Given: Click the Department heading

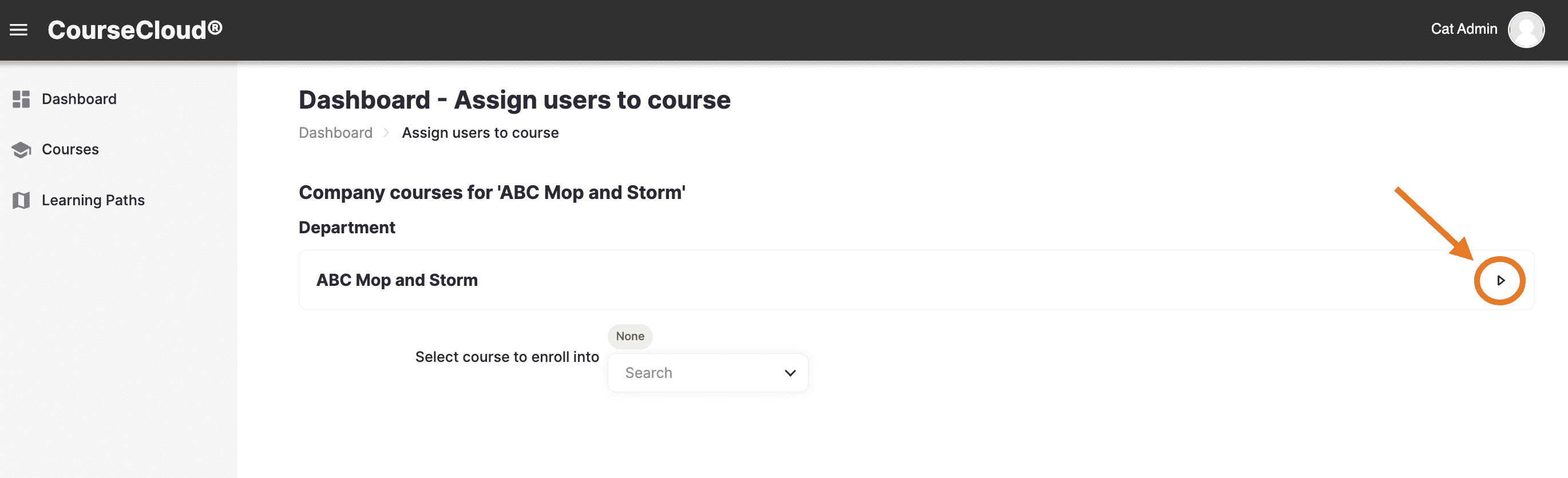Looking at the screenshot, I should click(346, 228).
